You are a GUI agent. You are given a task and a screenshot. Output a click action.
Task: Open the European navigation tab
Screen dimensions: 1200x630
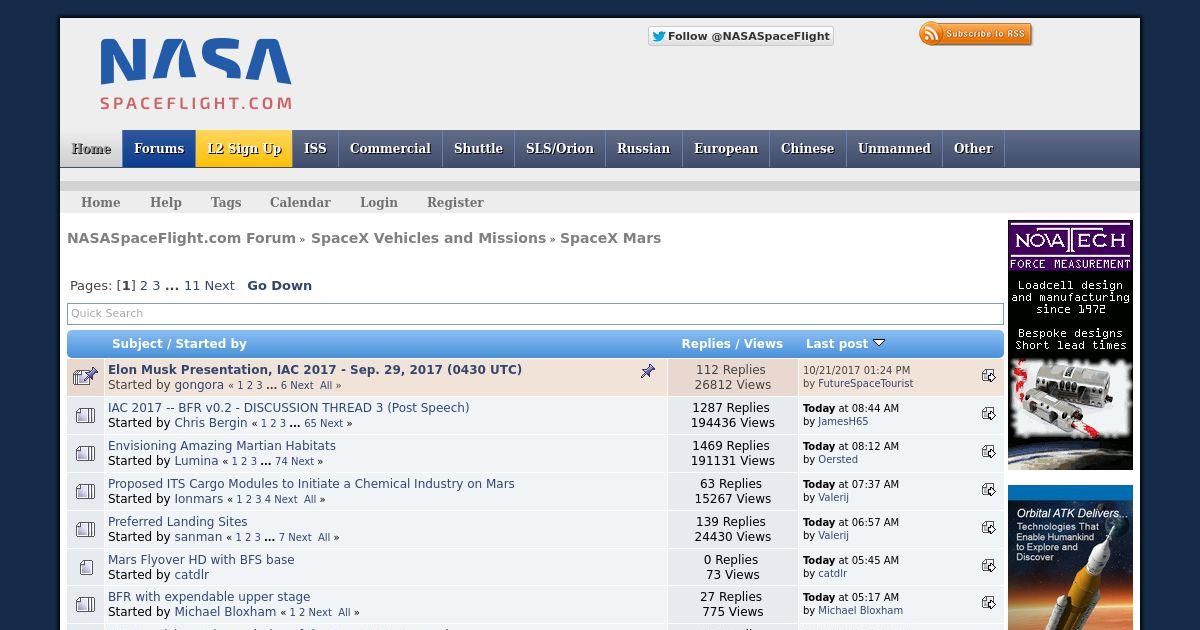pos(726,149)
